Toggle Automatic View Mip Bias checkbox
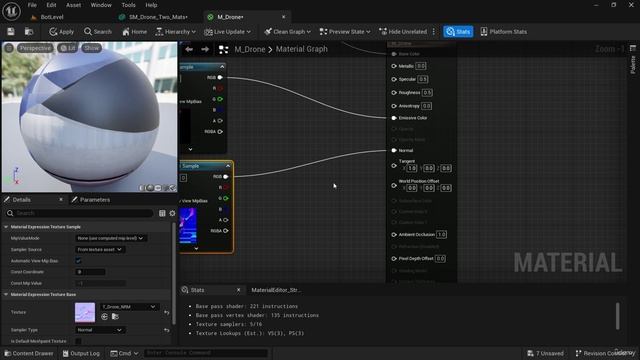Viewport: 640px width, 360px height. point(78,261)
